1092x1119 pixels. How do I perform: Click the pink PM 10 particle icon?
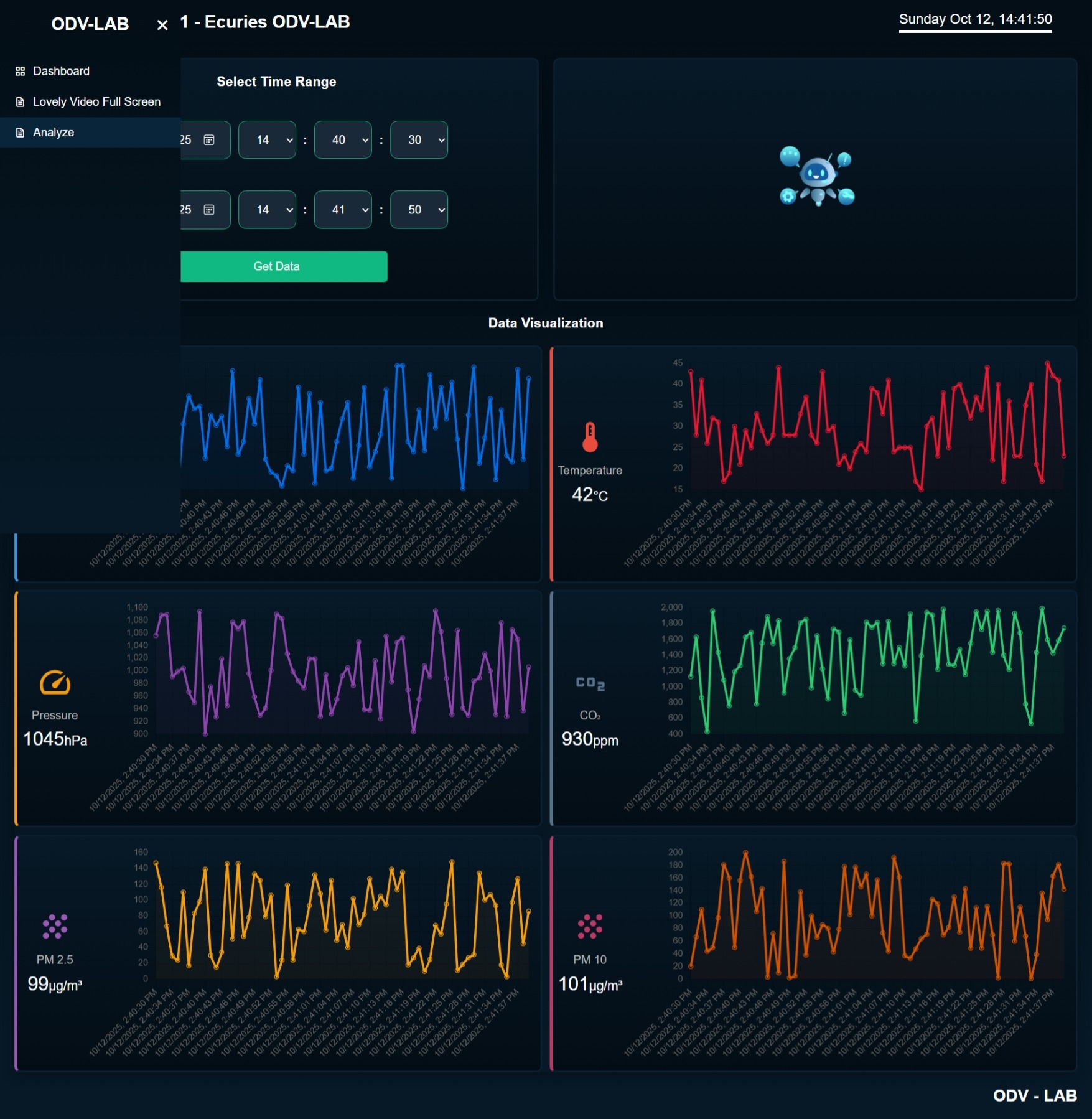pyautogui.click(x=589, y=926)
